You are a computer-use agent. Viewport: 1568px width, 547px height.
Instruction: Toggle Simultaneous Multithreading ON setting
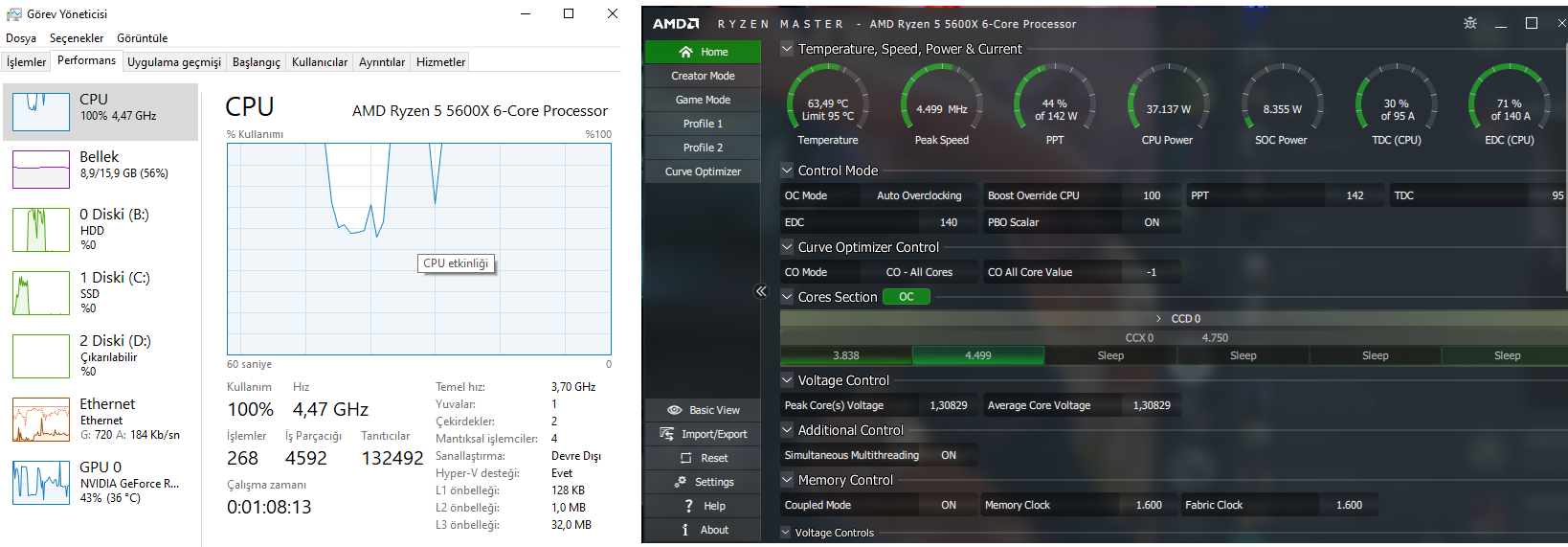(x=949, y=455)
